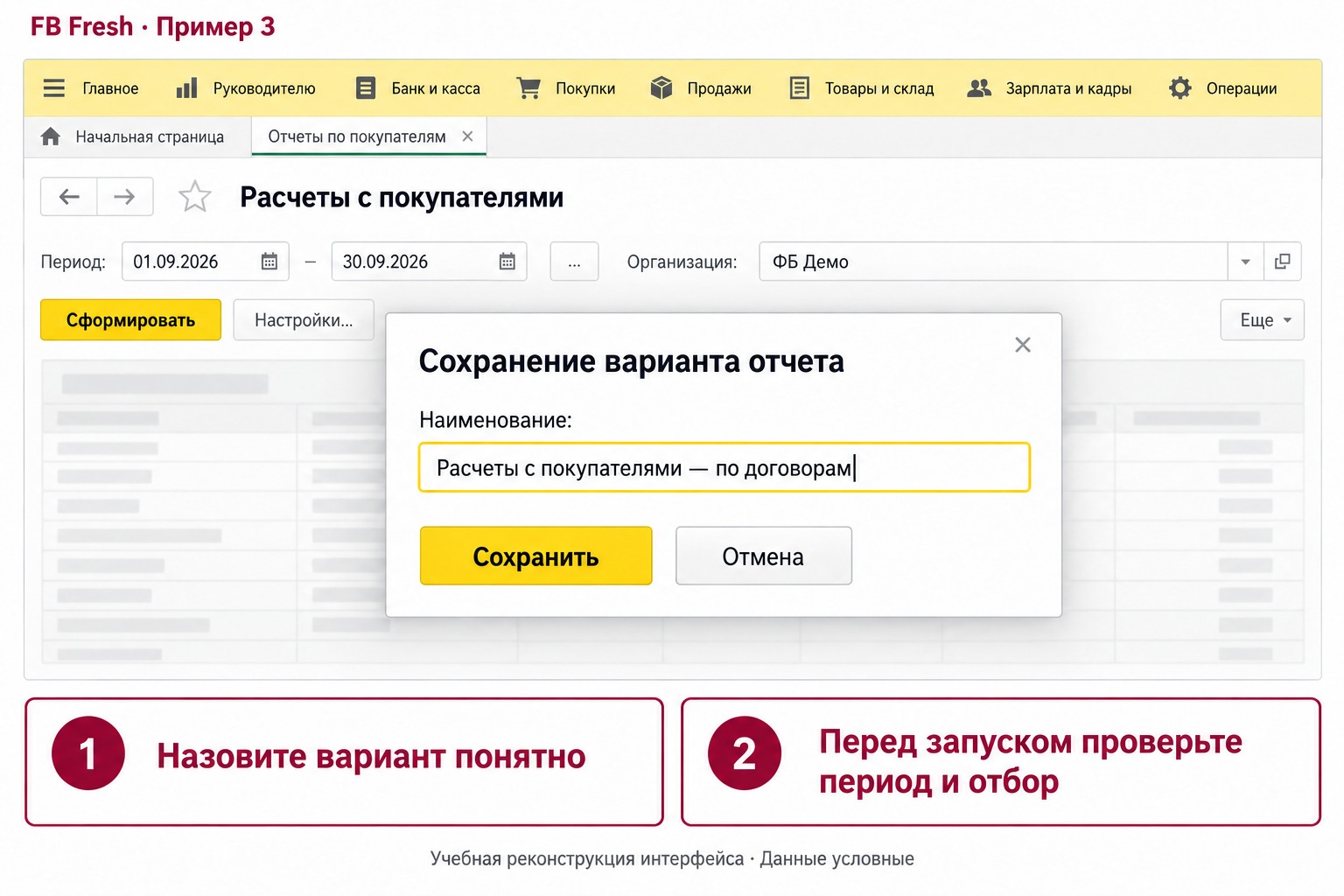1344x896 pixels.
Task: Click the Организация field ФБ Демо
Action: (x=993, y=262)
